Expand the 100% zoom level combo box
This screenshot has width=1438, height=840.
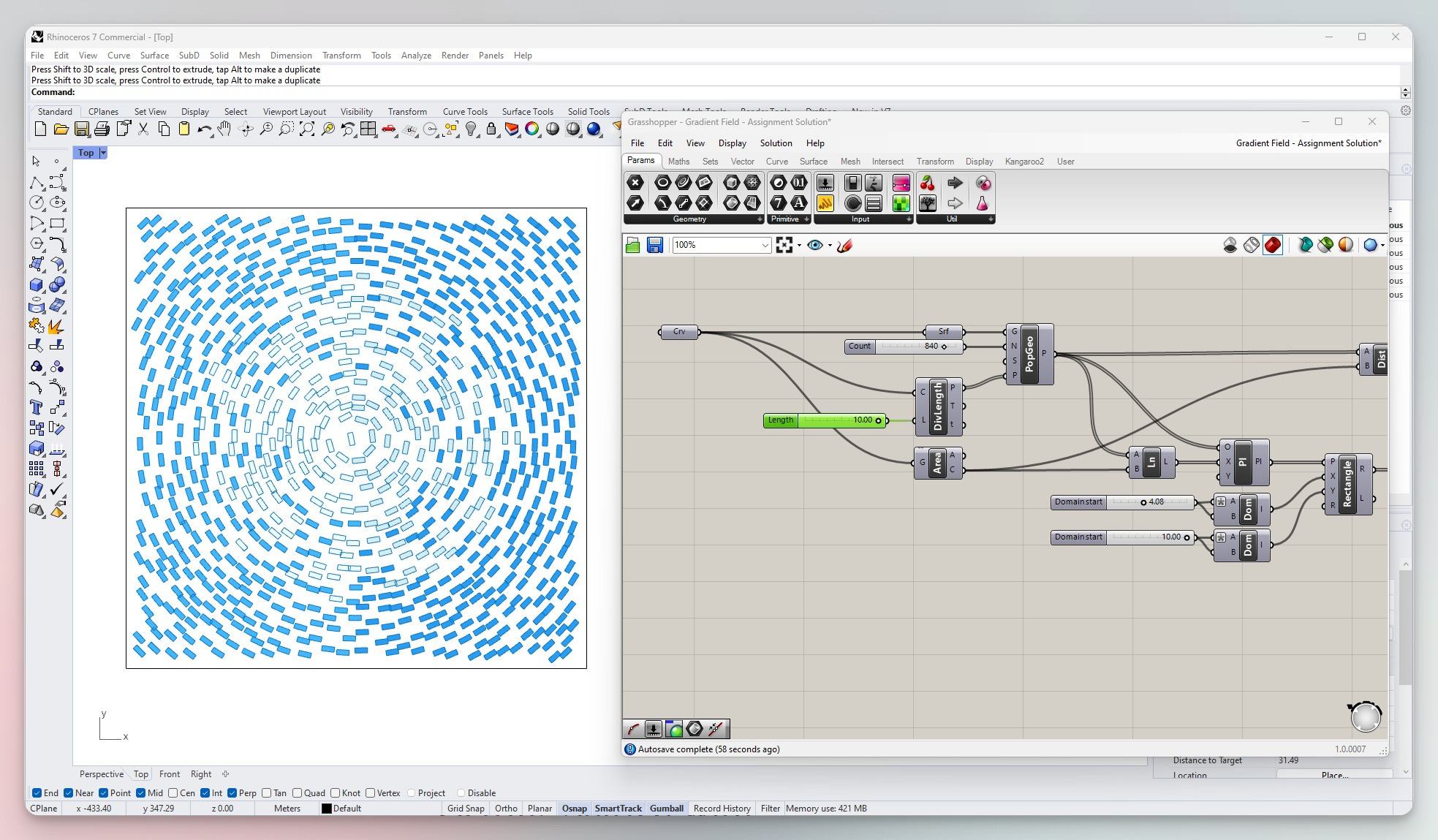coord(765,246)
